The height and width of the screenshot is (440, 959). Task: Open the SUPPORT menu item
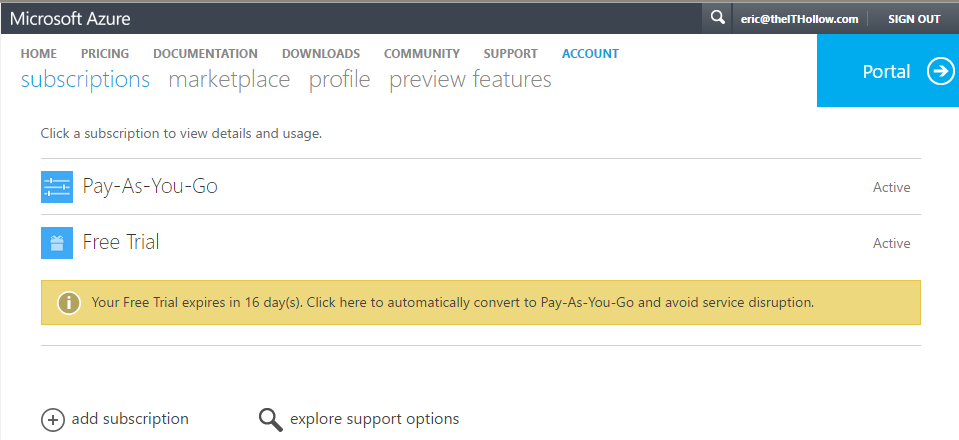(x=510, y=54)
